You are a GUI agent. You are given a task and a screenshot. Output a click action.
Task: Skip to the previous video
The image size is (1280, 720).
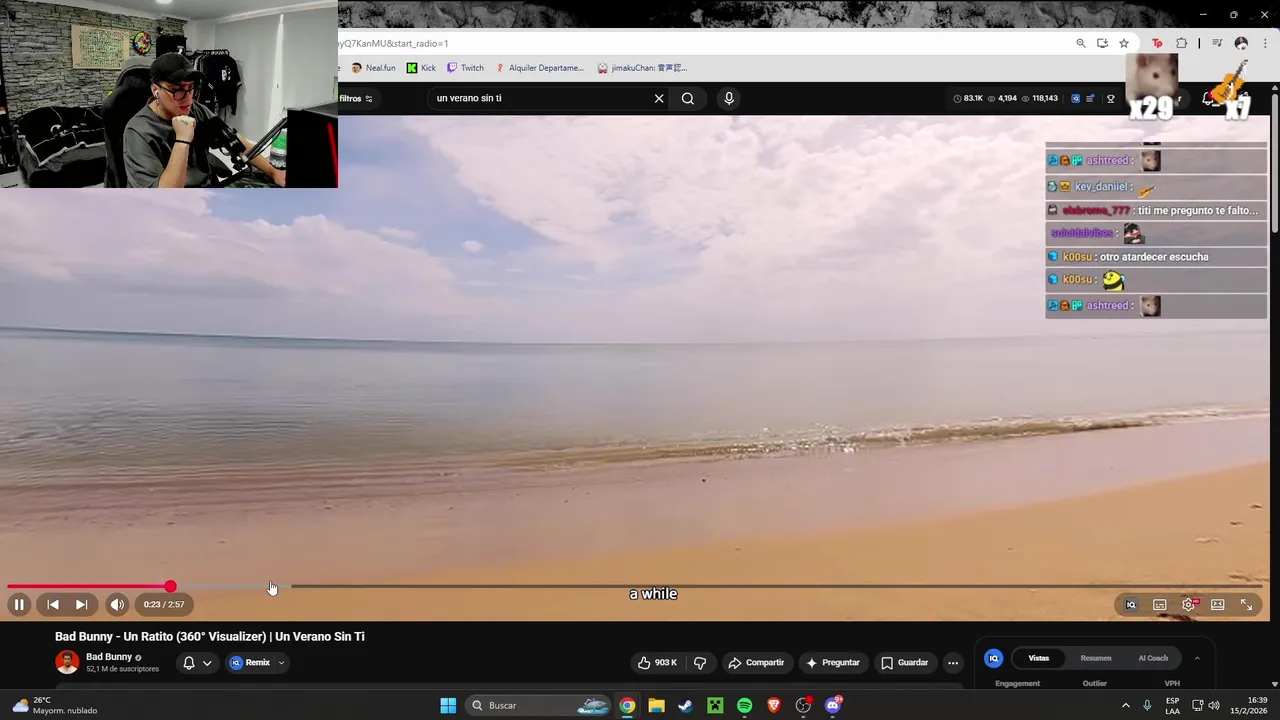(x=53, y=604)
